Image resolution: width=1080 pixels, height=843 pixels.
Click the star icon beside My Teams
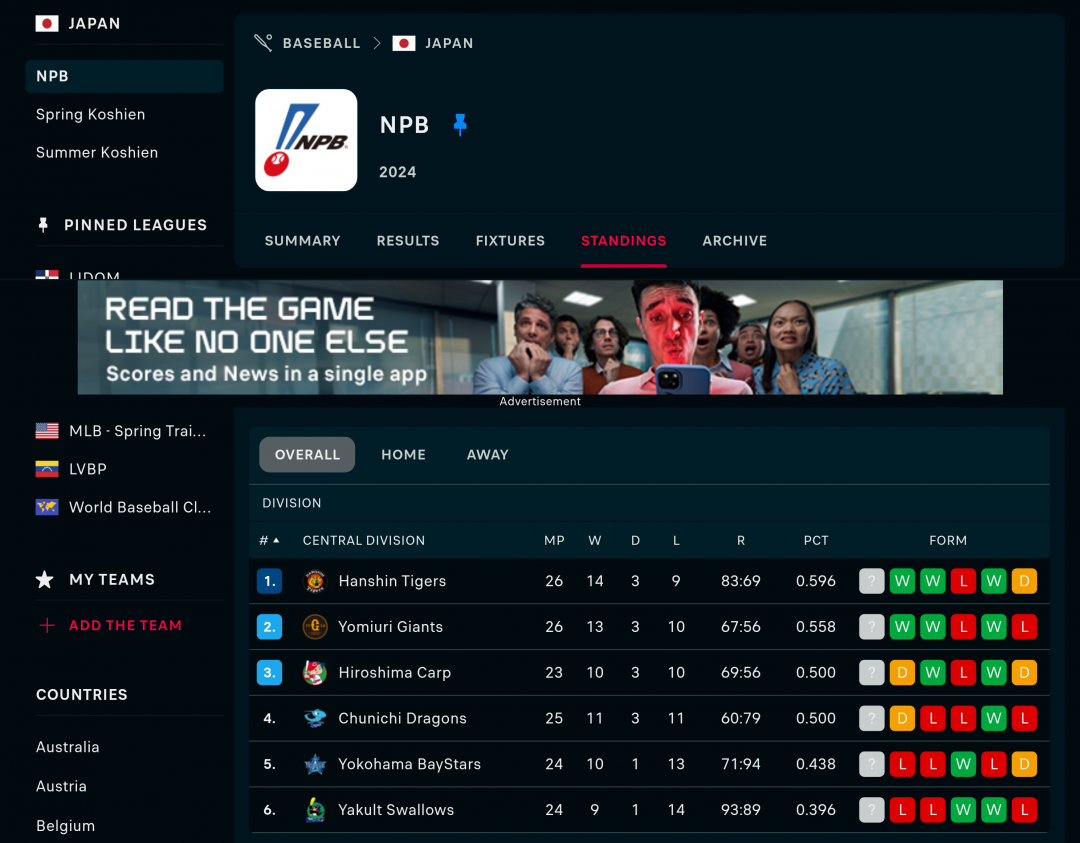(x=45, y=579)
